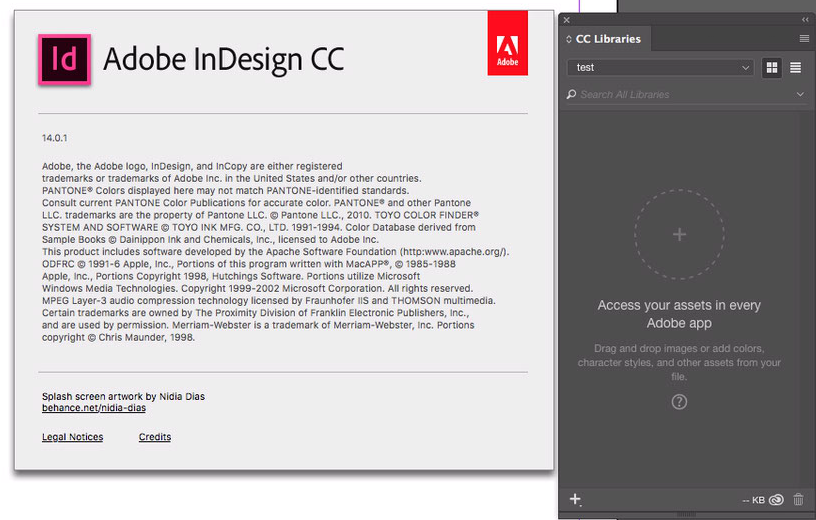Image resolution: width=816 pixels, height=520 pixels.
Task: Open the test library dropdown
Action: (x=660, y=68)
